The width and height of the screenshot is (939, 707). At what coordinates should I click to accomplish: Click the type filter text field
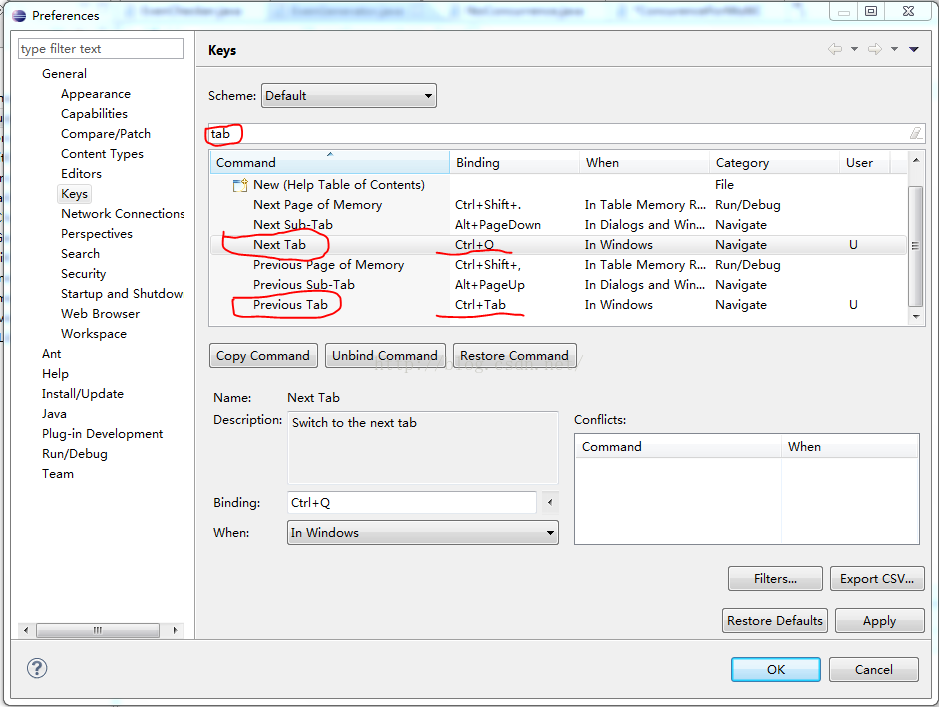coord(101,48)
